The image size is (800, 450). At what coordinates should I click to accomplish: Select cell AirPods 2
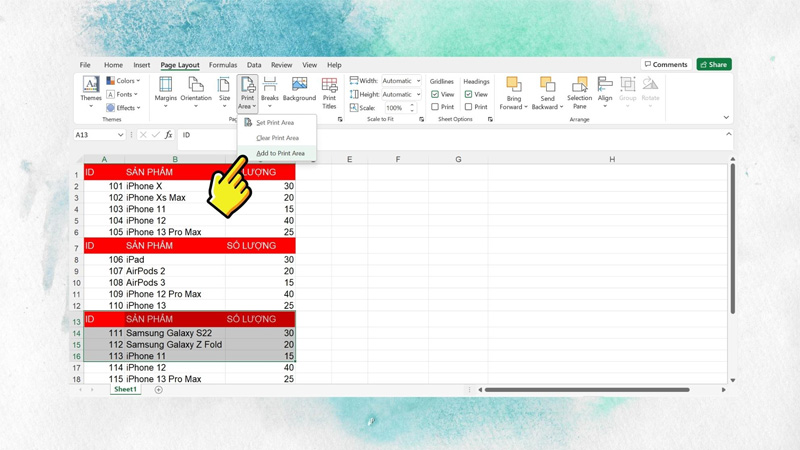coord(174,271)
